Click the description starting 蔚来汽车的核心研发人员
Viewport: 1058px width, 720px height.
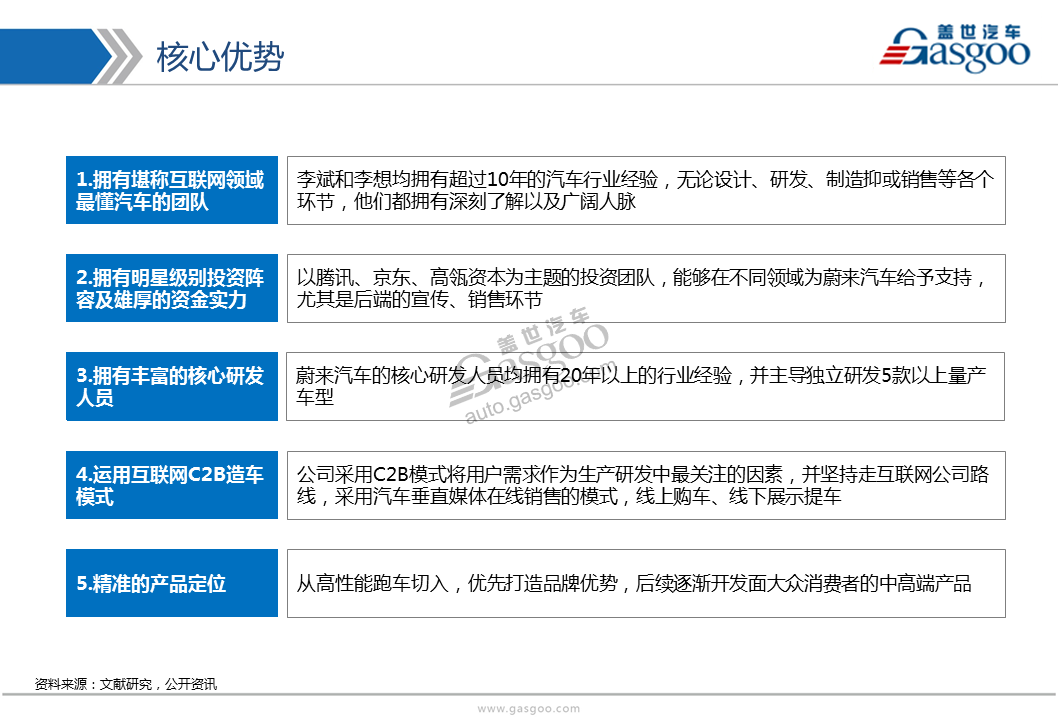[x=646, y=387]
